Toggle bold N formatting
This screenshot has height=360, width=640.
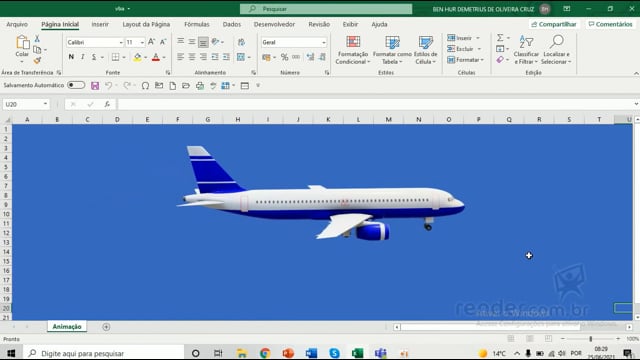(x=71, y=57)
